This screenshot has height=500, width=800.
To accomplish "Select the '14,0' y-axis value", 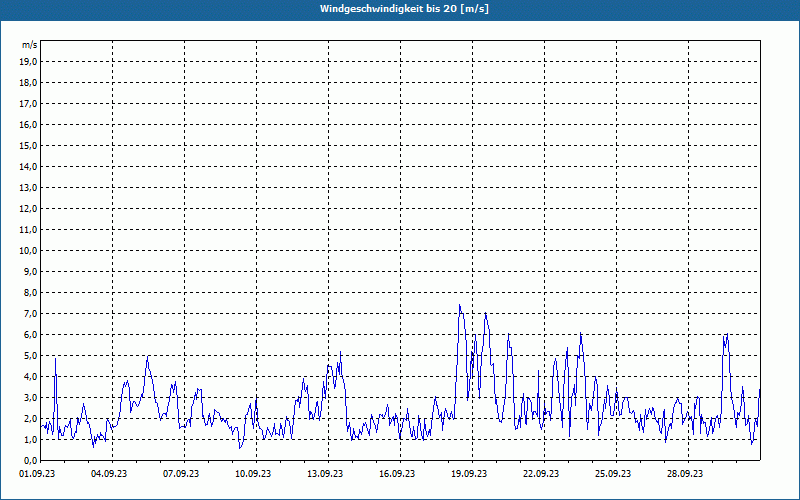I will [x=28, y=166].
